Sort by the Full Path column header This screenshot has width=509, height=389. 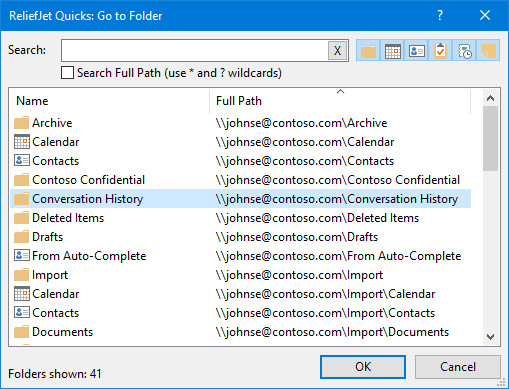[340, 101]
